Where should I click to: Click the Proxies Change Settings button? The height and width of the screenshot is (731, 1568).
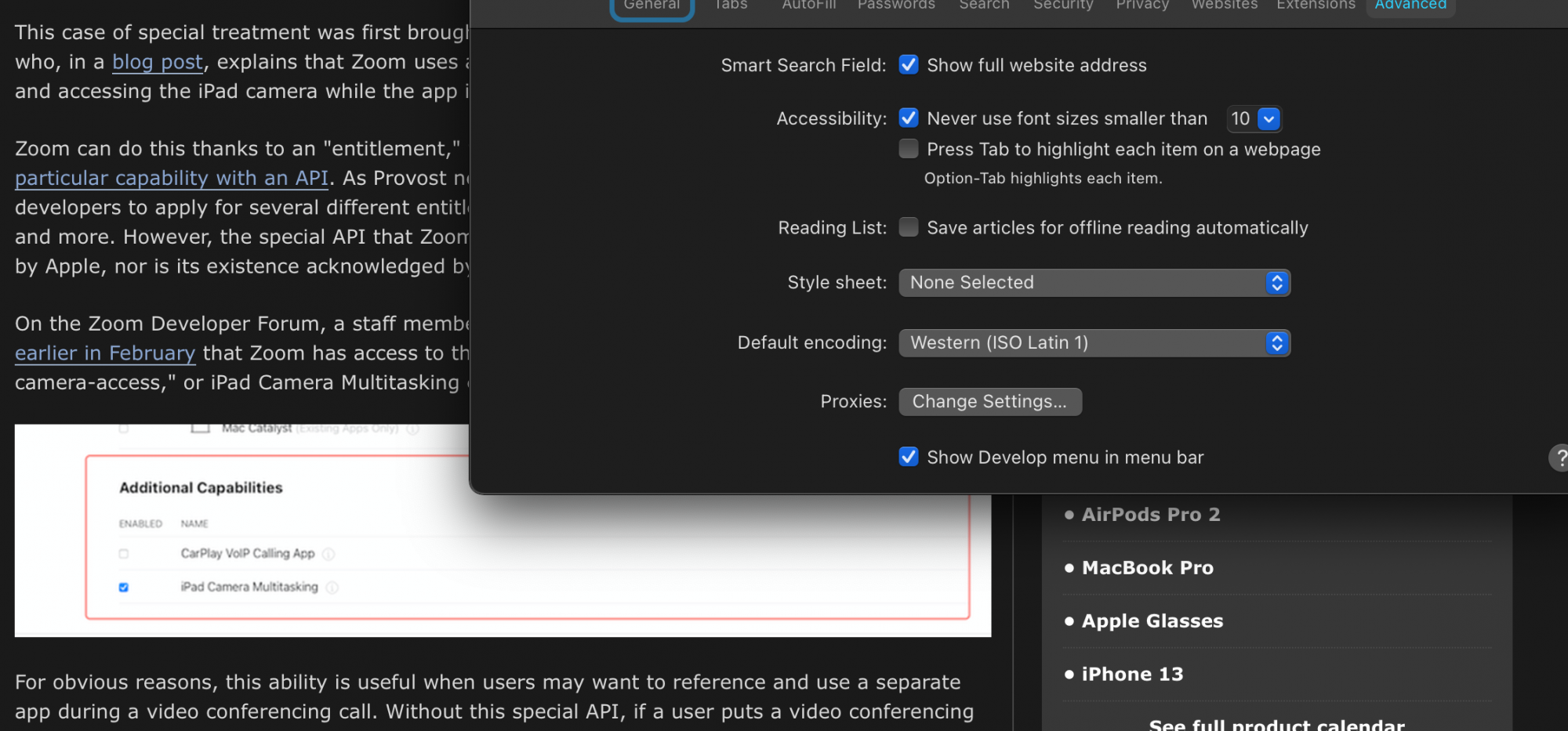(990, 402)
